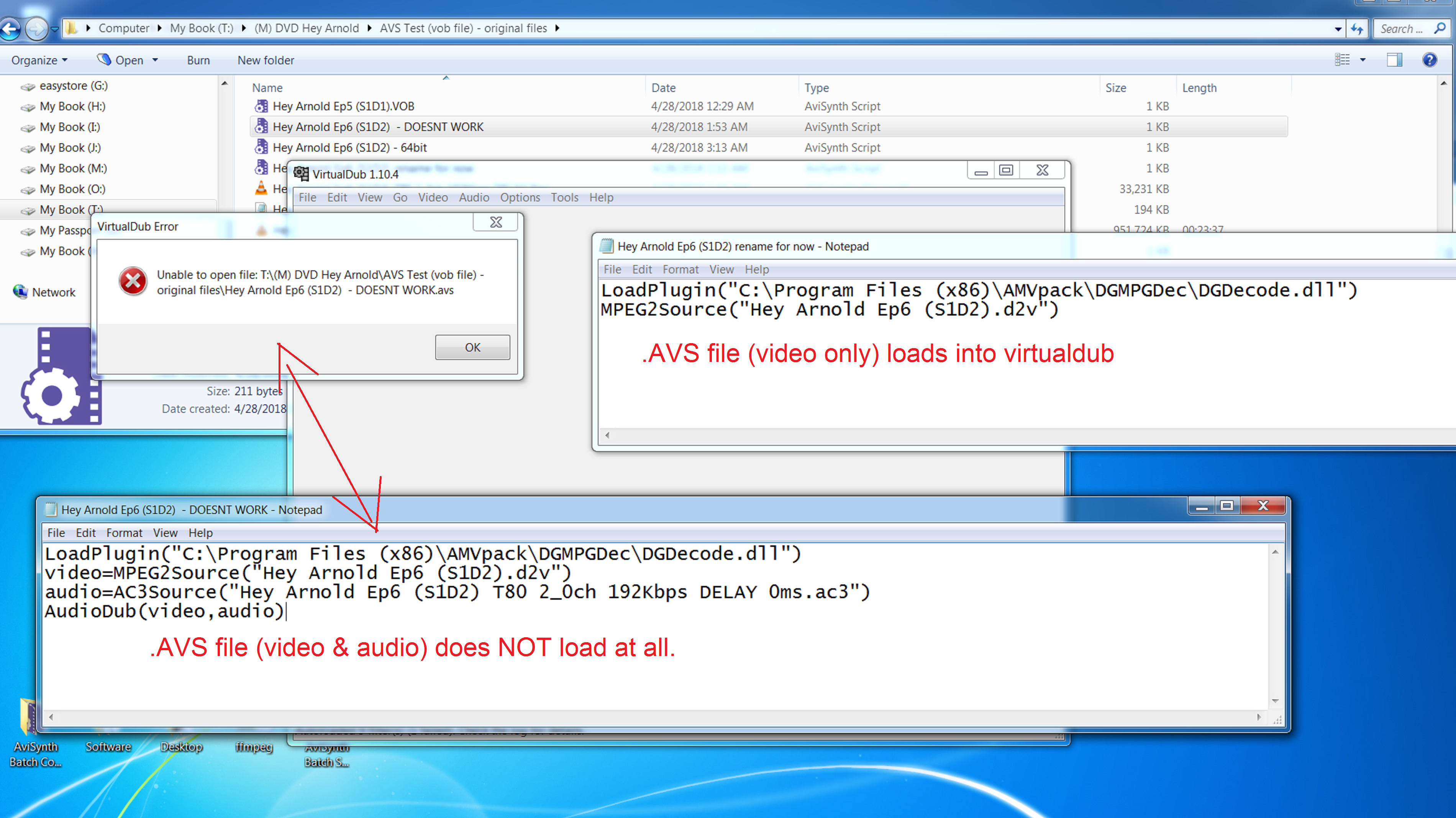
Task: Open VirtualDub View menu
Action: pos(370,198)
